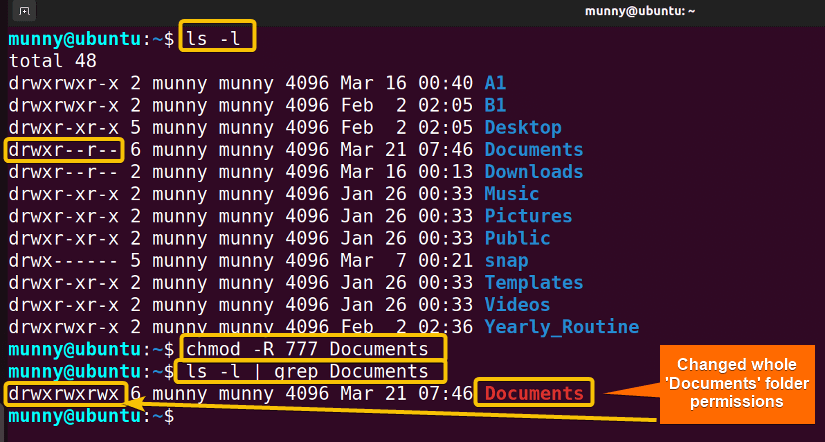Click the new tab icon in title bar
The image size is (825, 442).
pos(24,11)
